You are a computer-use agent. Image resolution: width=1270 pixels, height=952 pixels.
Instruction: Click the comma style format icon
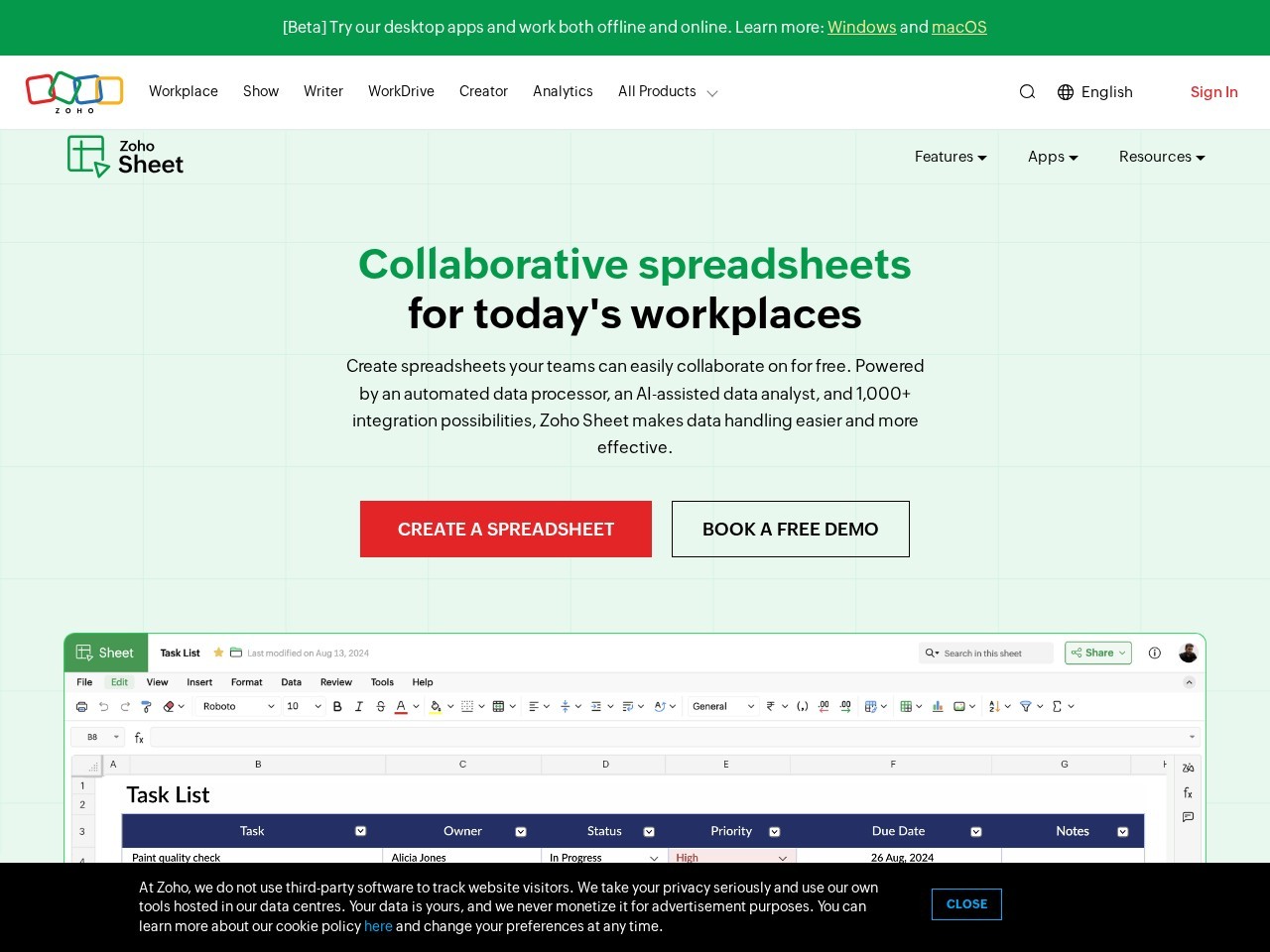[x=802, y=706]
